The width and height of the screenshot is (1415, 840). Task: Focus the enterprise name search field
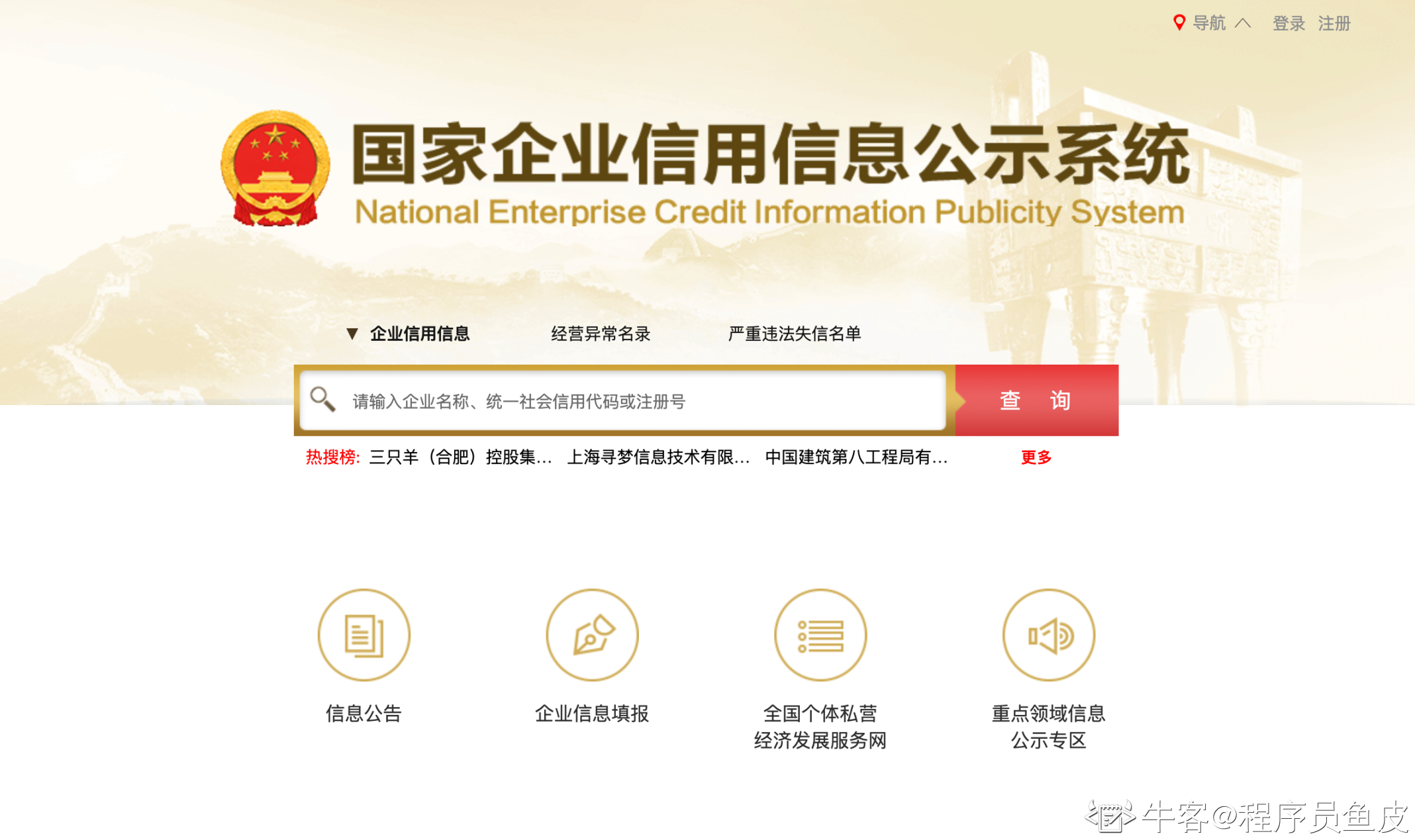point(623,400)
